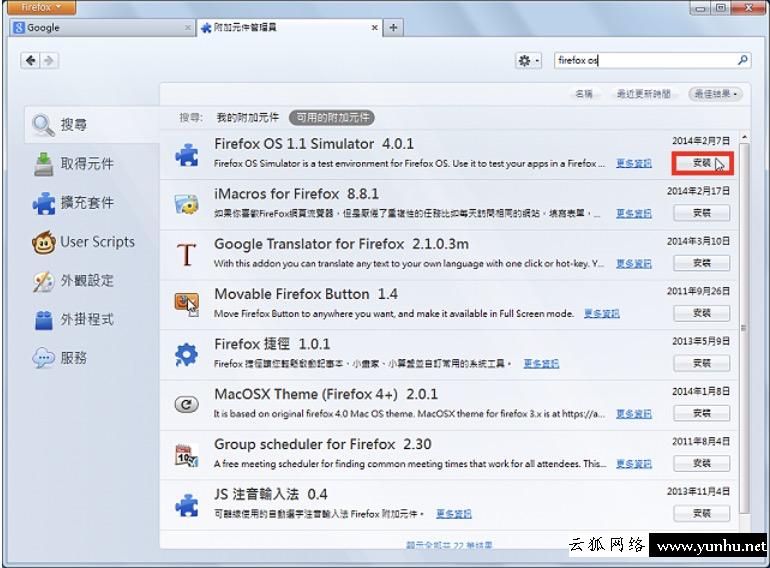Select 搜尋 in the sidebar
The image size is (770, 568).
[x=92, y=125]
